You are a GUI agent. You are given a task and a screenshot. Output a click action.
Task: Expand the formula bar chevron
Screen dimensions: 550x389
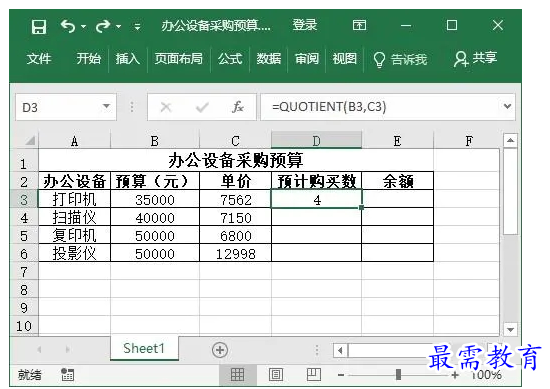click(507, 106)
